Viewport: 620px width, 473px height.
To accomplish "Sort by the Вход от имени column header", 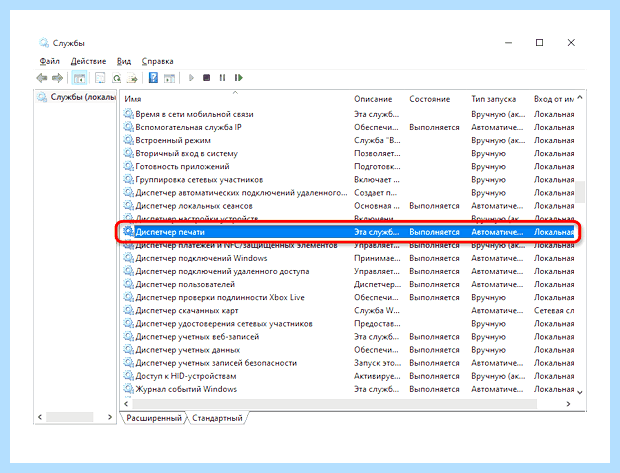I will click(x=553, y=99).
